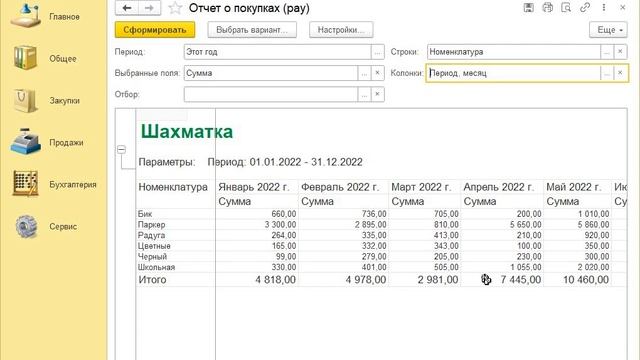The height and width of the screenshot is (360, 640).
Task: Select the Номенклатура column header
Action: [x=173, y=187]
